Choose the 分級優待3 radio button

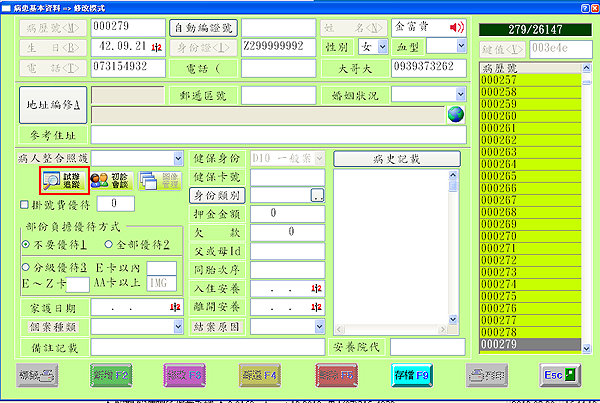pos(25,267)
